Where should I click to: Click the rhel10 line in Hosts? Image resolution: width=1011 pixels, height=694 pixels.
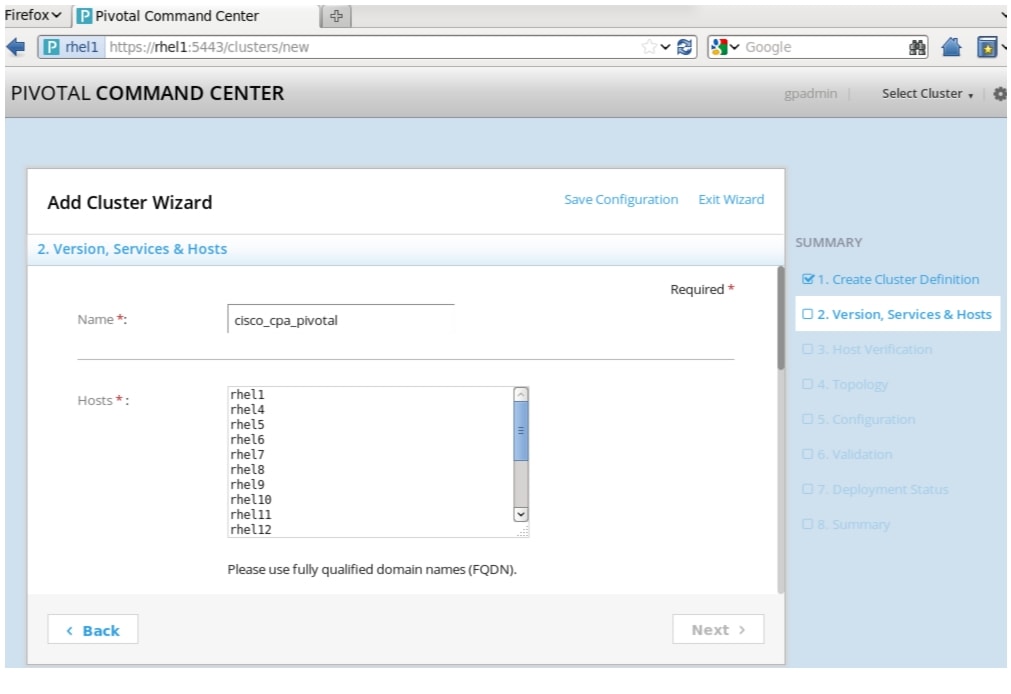[251, 499]
